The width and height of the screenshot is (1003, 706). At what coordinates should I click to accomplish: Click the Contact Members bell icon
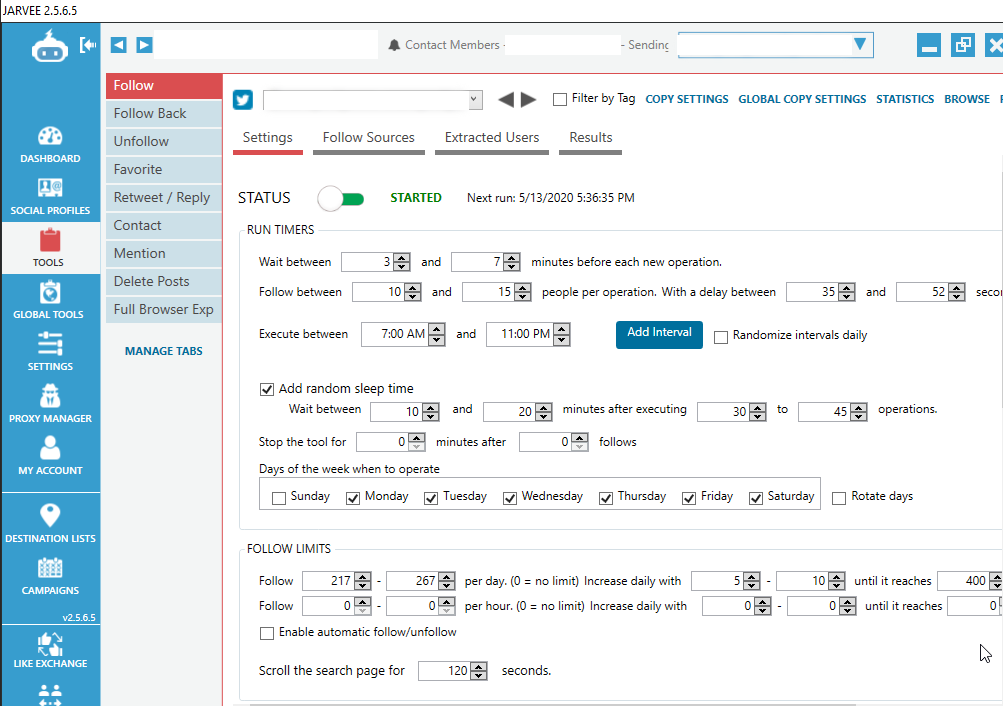(394, 45)
